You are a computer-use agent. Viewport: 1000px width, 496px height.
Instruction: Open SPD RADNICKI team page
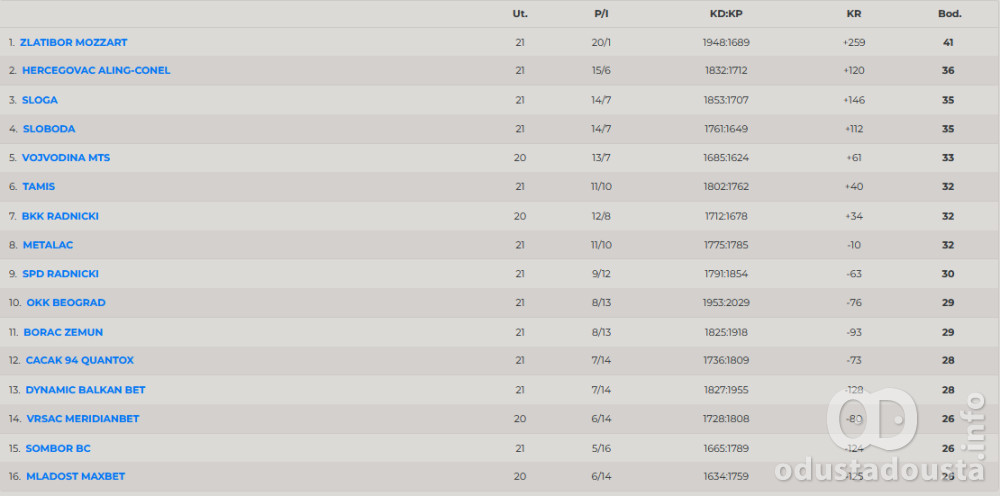(x=60, y=274)
